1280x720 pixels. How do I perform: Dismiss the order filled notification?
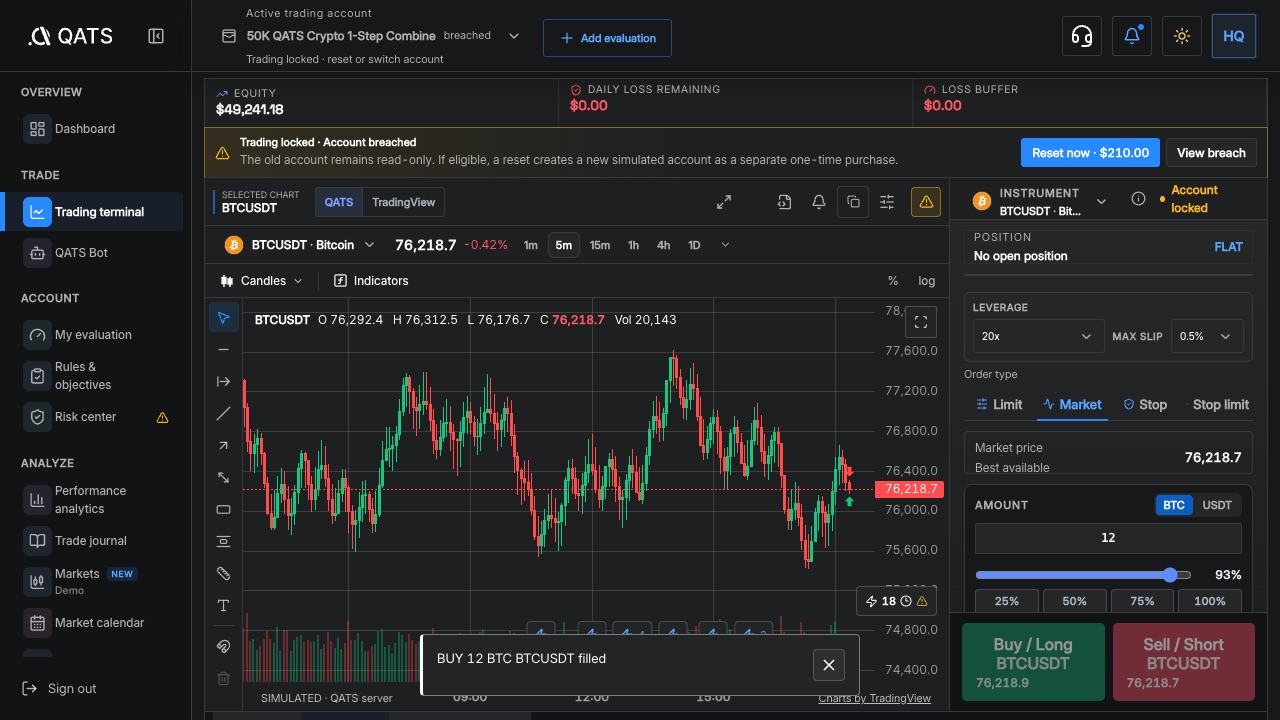click(x=829, y=665)
